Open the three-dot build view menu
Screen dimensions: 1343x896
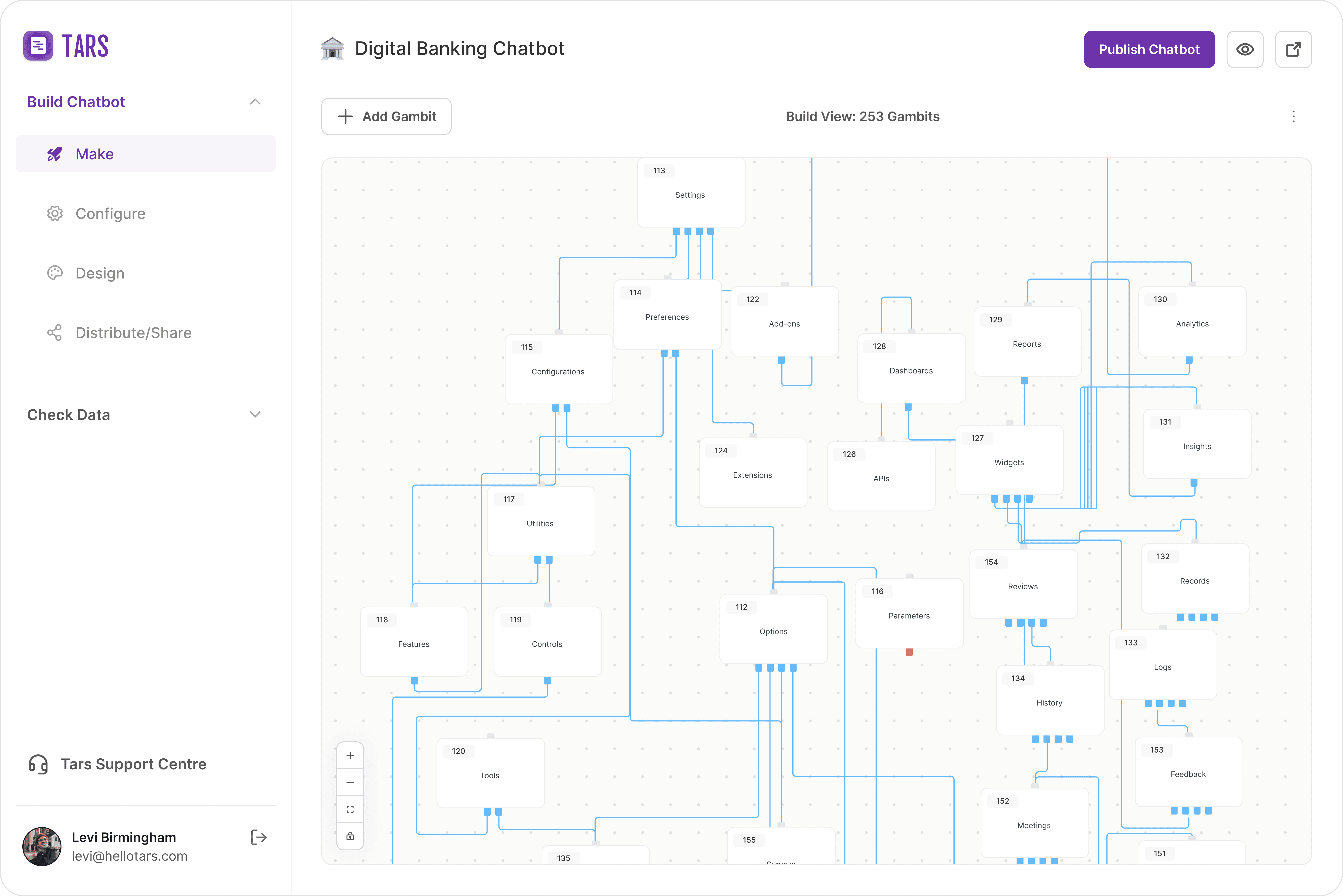[x=1293, y=117]
